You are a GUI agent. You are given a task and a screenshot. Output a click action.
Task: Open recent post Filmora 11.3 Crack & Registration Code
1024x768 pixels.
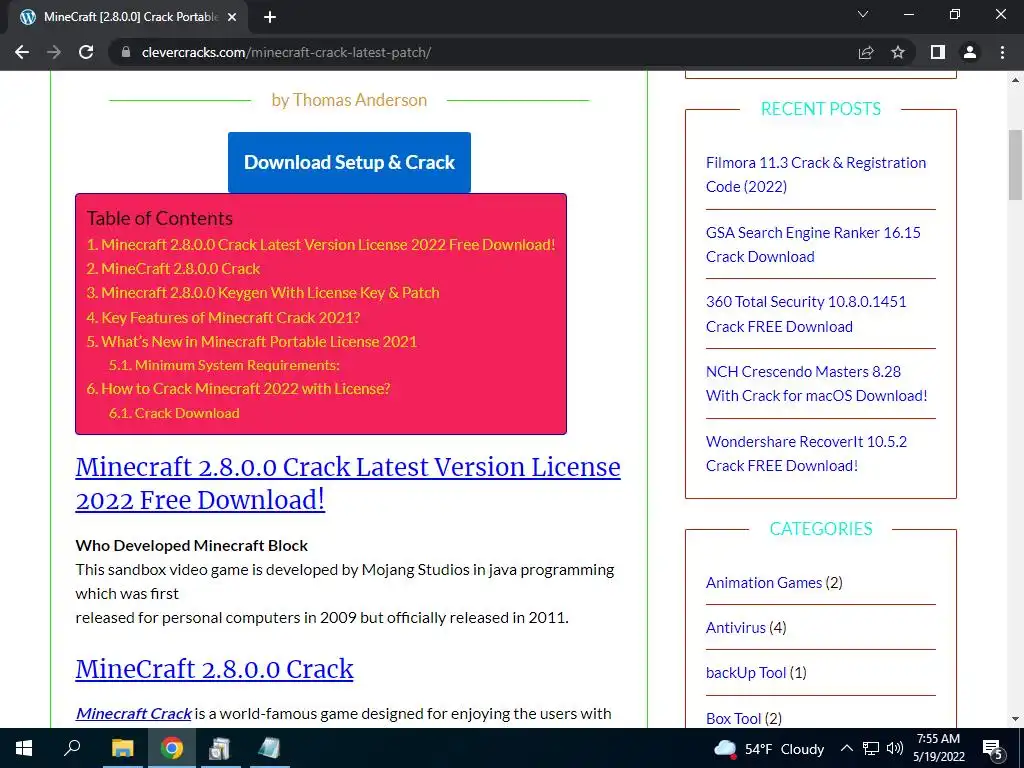pos(816,174)
